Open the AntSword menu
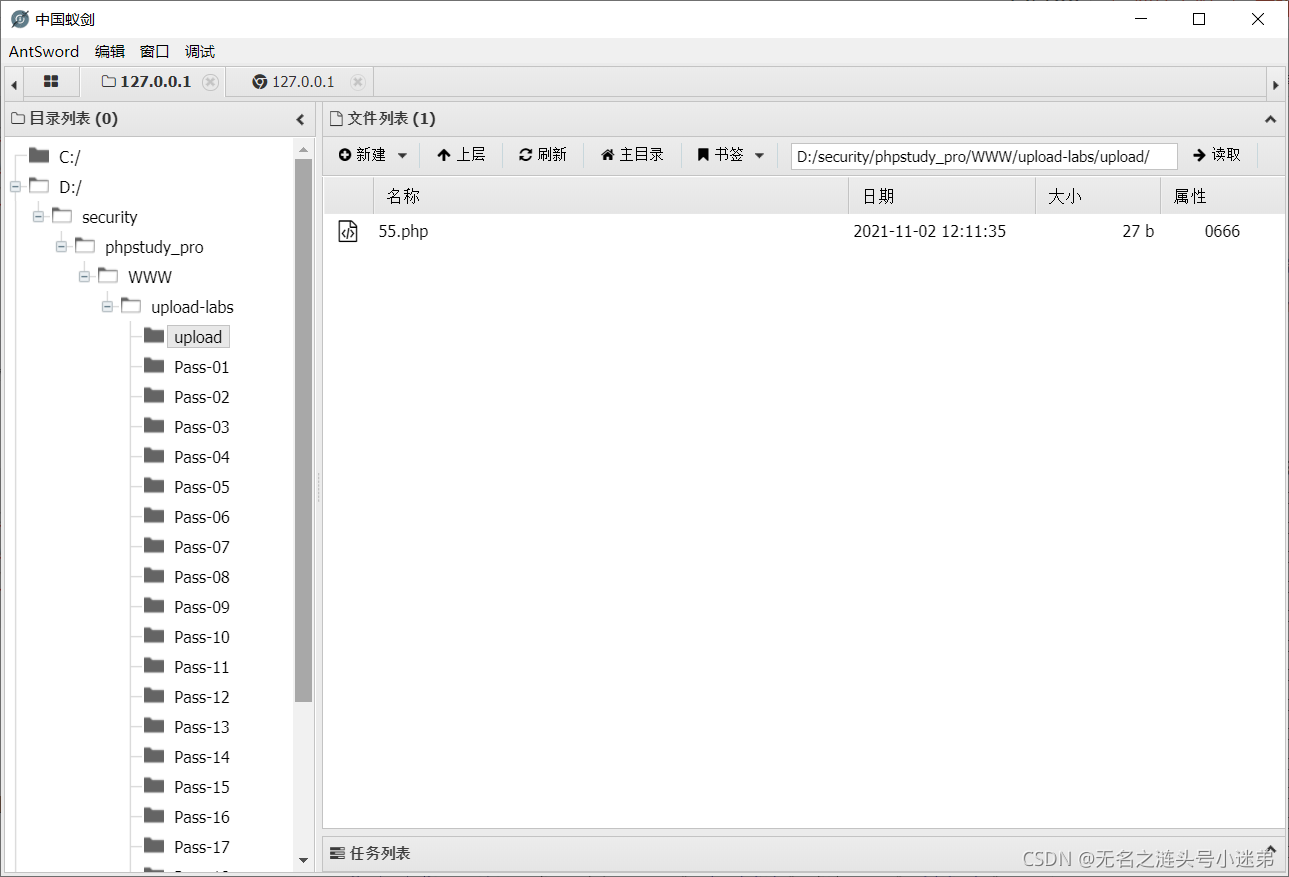The height and width of the screenshot is (877, 1289). pyautogui.click(x=44, y=52)
